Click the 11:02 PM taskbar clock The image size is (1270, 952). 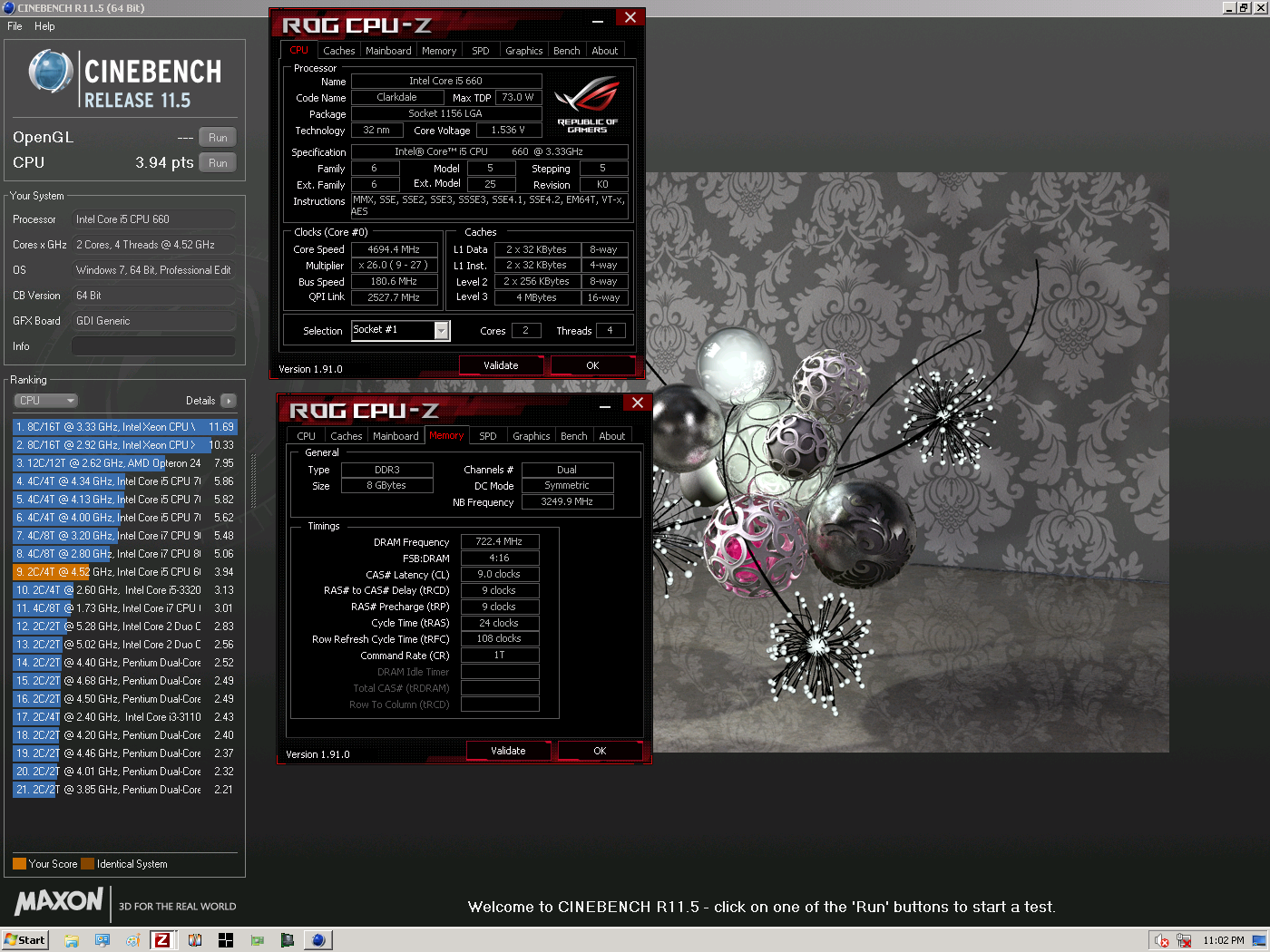(x=1223, y=941)
